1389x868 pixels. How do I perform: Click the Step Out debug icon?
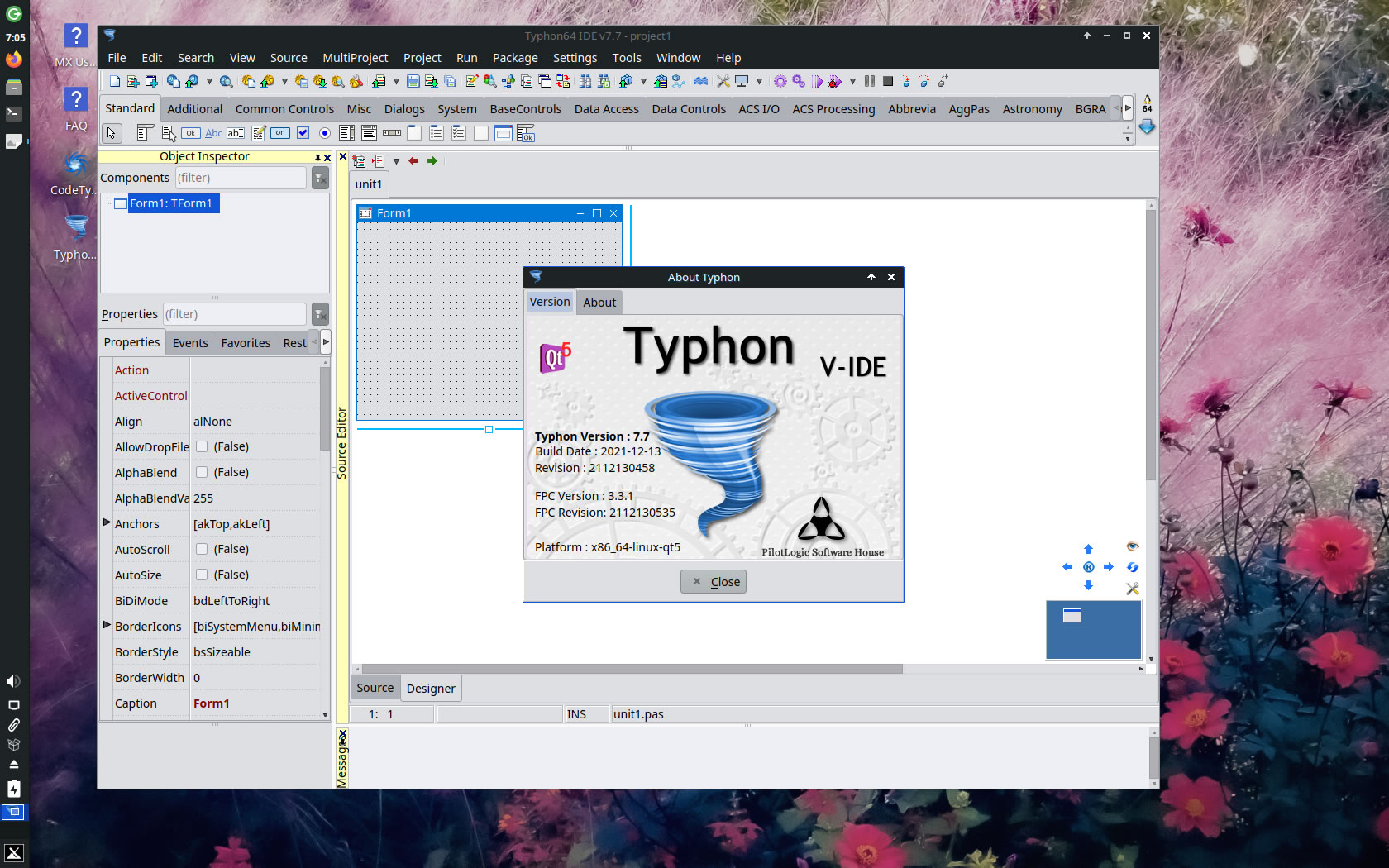click(x=943, y=81)
